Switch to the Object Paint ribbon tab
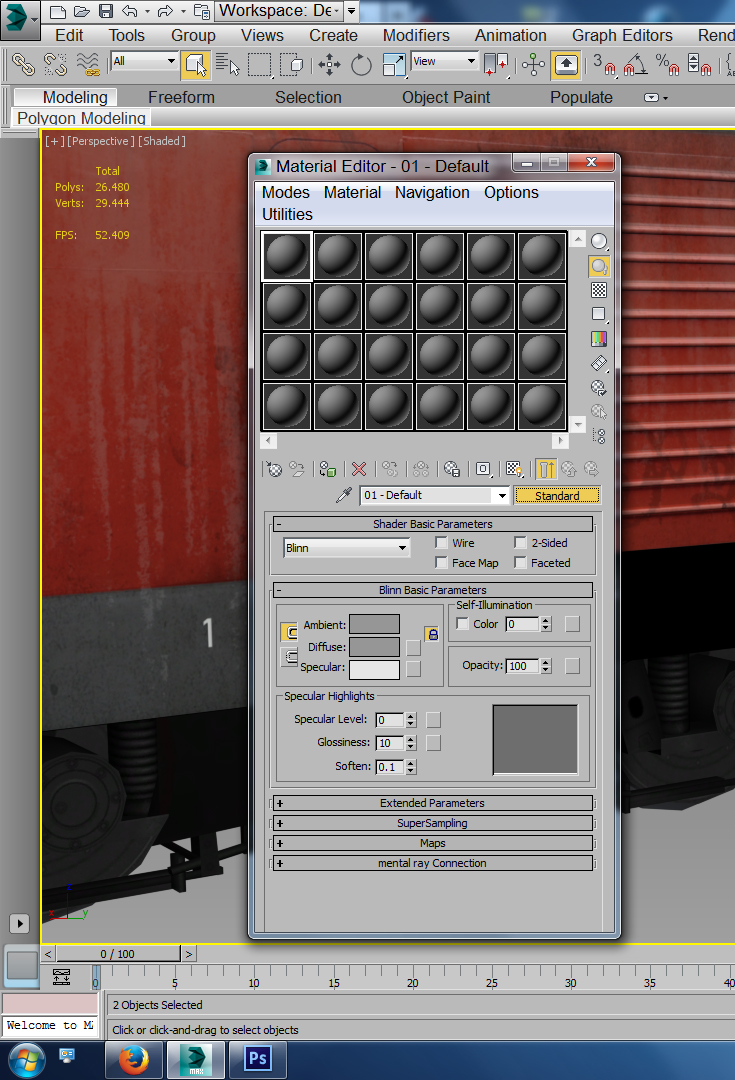Viewport: 735px width, 1080px height. (446, 97)
